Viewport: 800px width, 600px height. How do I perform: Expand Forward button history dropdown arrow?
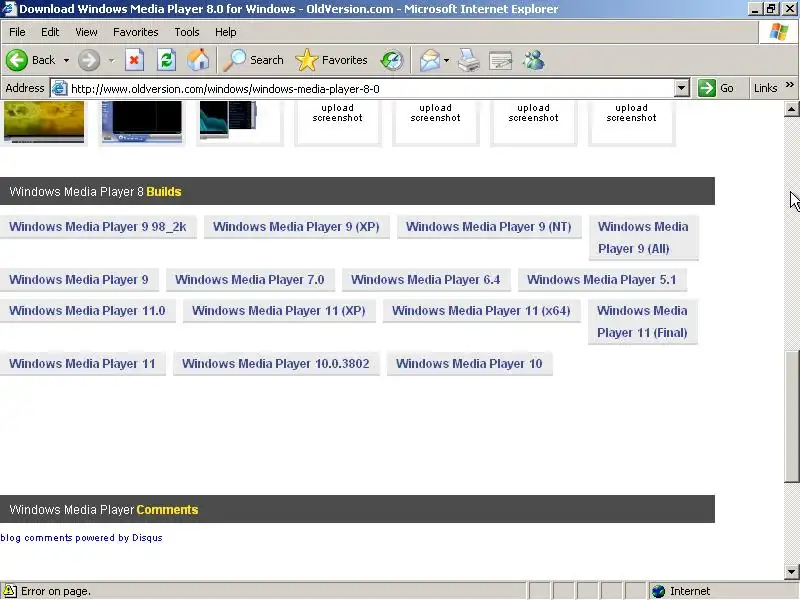pyautogui.click(x=111, y=60)
